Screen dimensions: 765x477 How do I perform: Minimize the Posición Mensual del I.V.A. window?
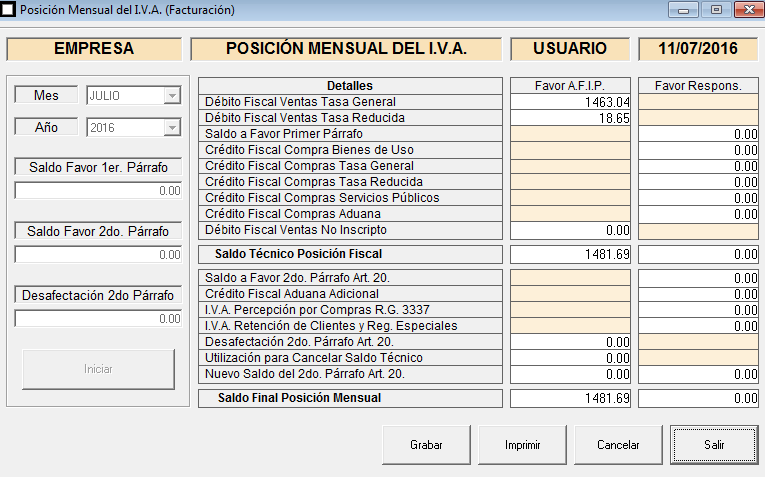pyautogui.click(x=685, y=10)
